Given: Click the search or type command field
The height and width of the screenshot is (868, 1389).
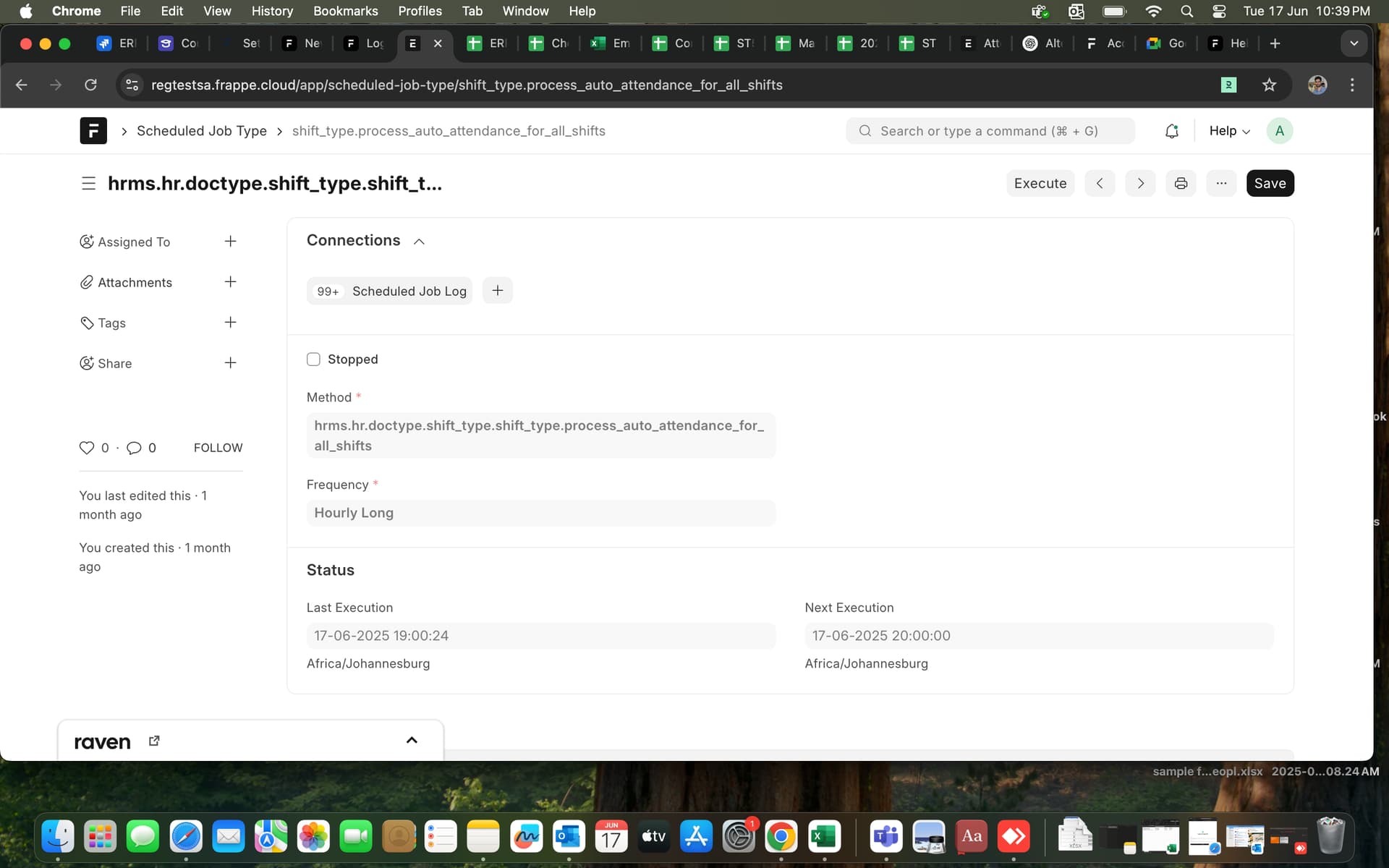Looking at the screenshot, I should tap(990, 131).
